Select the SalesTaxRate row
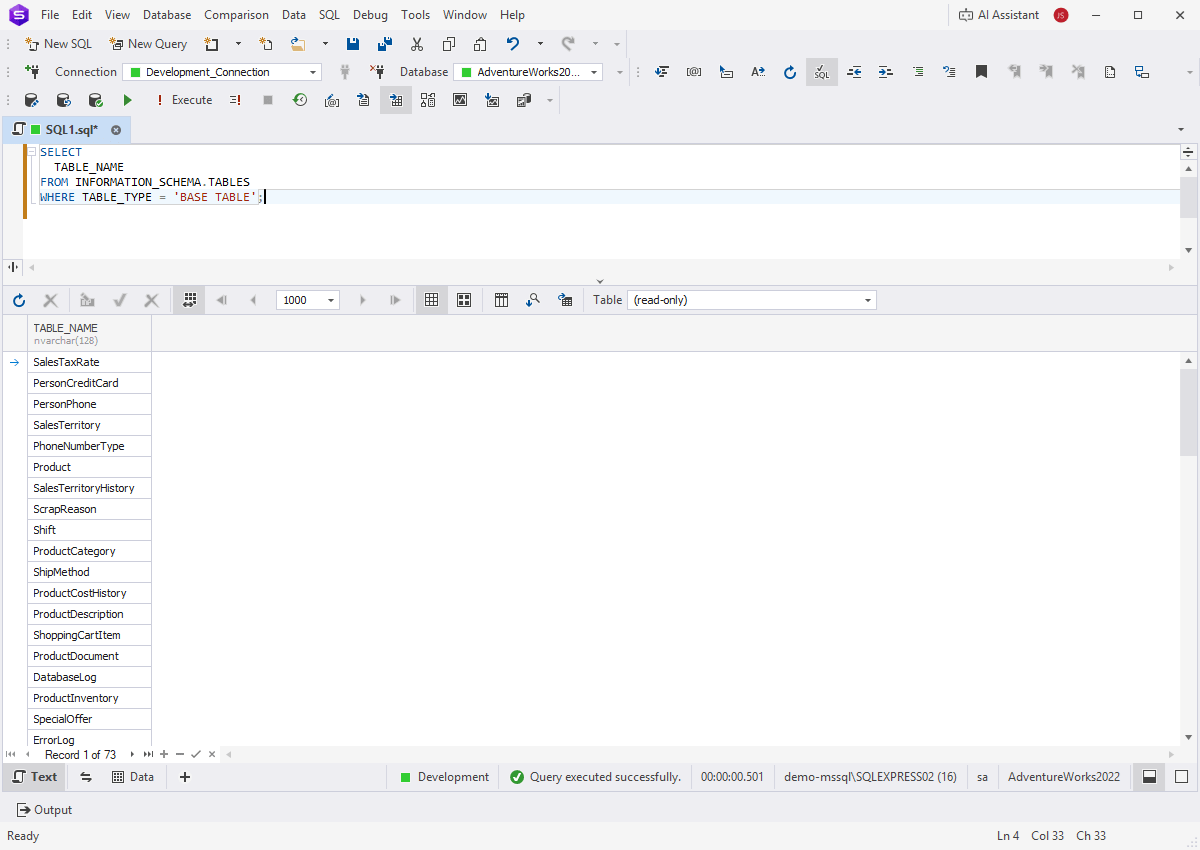 [x=90, y=362]
